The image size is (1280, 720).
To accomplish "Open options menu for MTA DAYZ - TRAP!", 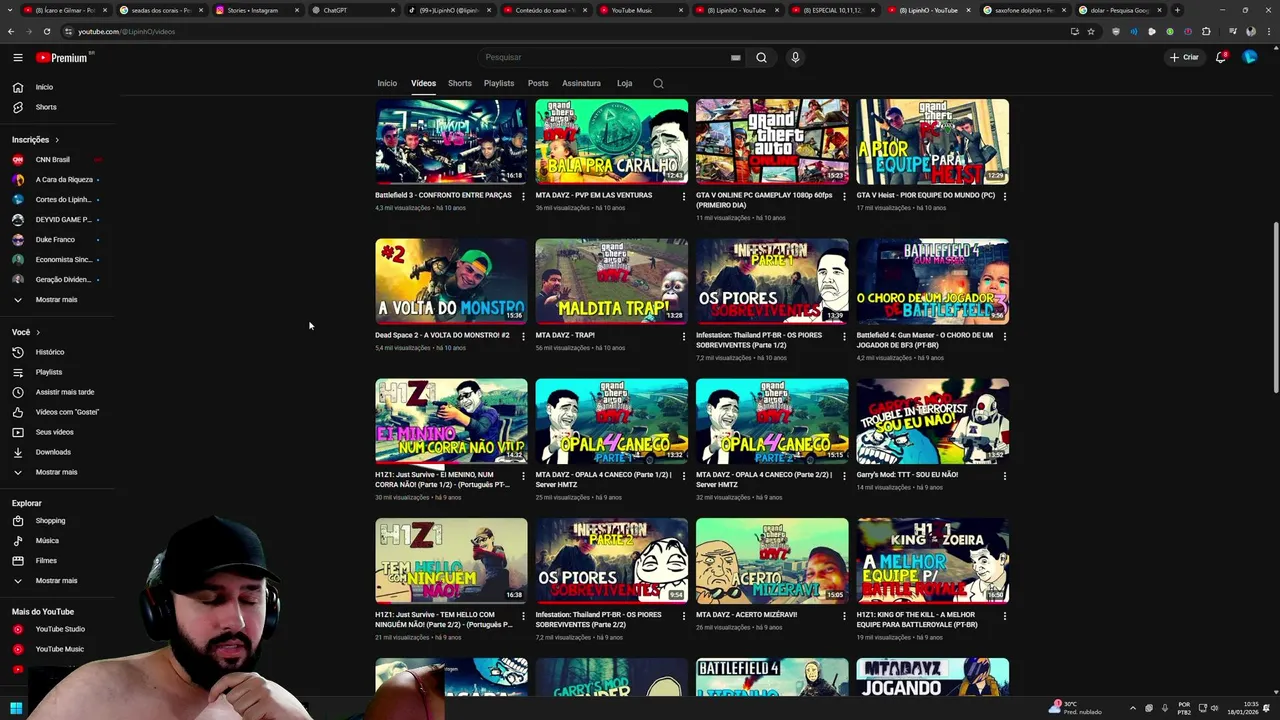I will tap(684, 336).
